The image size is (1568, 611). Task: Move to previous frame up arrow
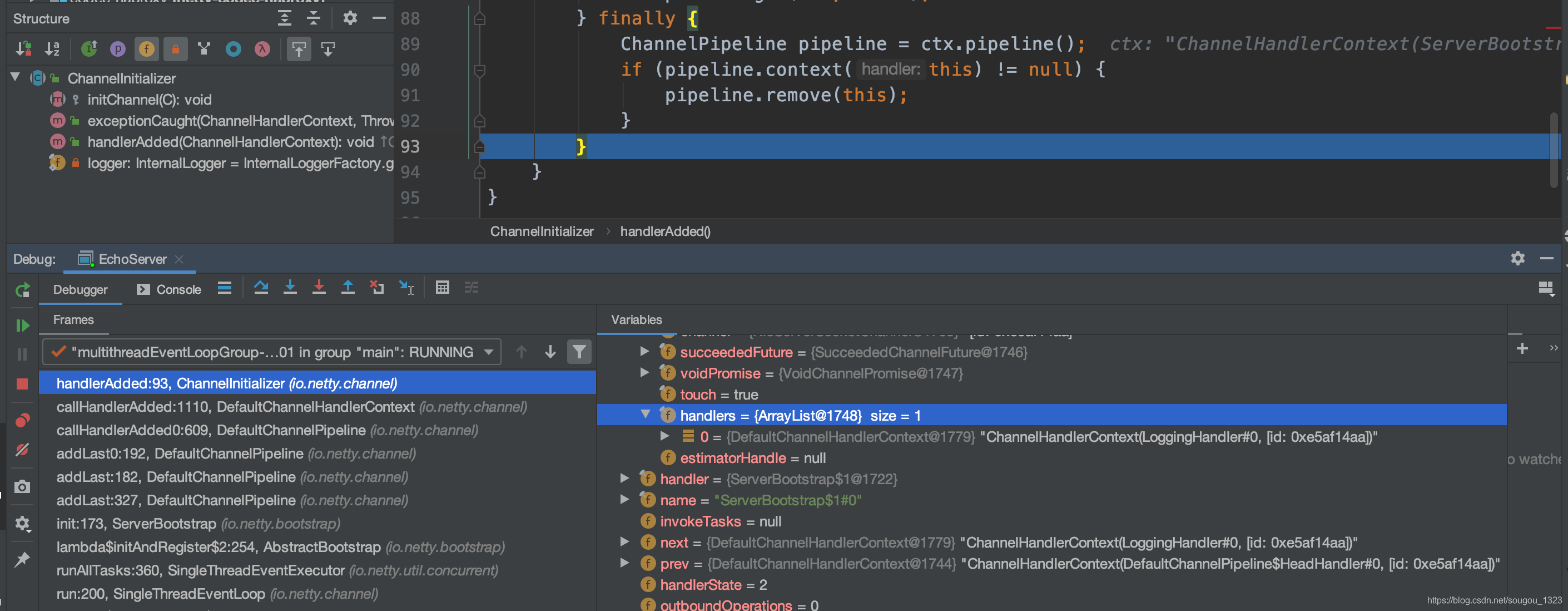click(521, 352)
